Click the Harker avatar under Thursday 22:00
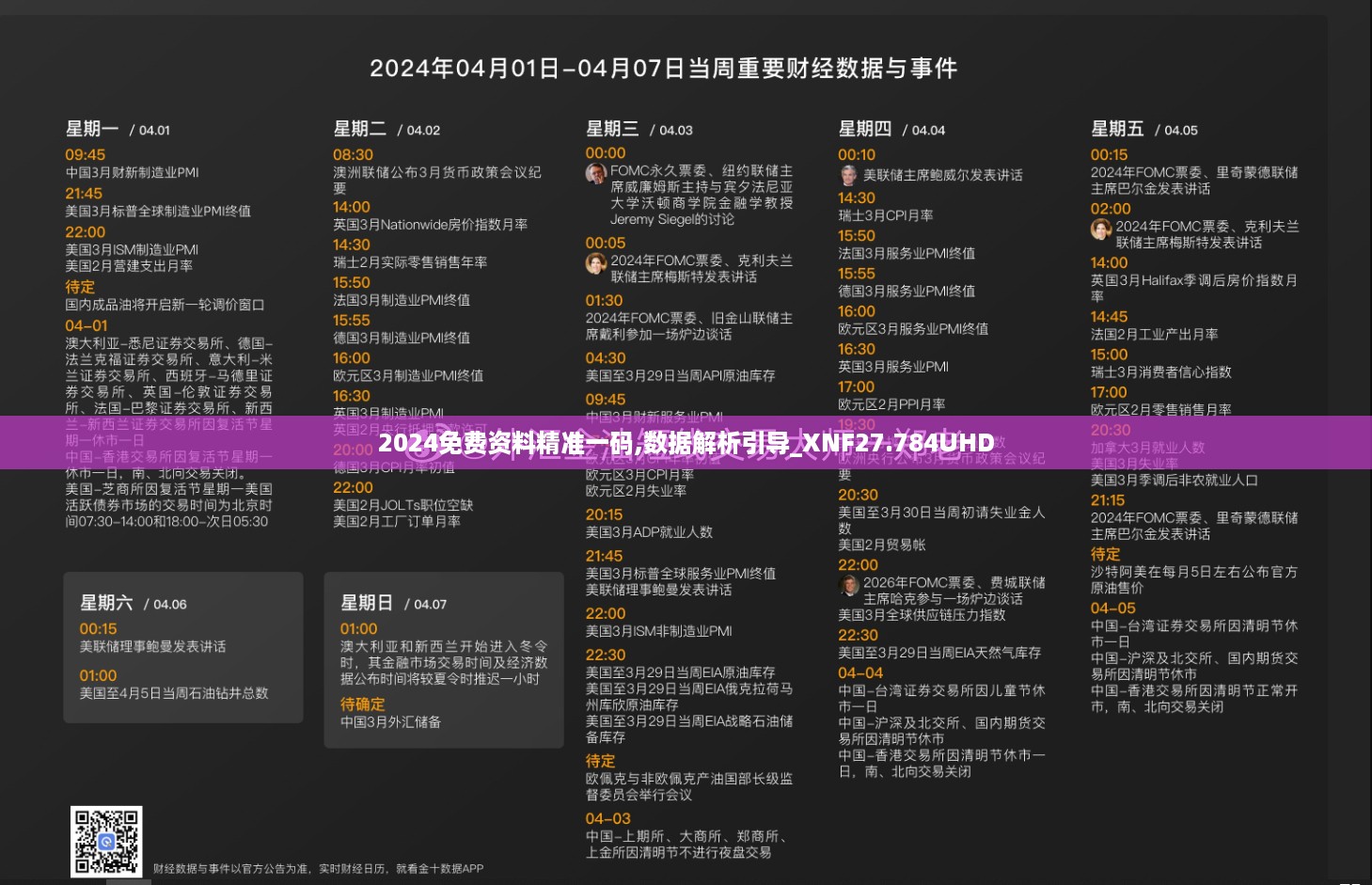The height and width of the screenshot is (885, 1372). coord(849,585)
